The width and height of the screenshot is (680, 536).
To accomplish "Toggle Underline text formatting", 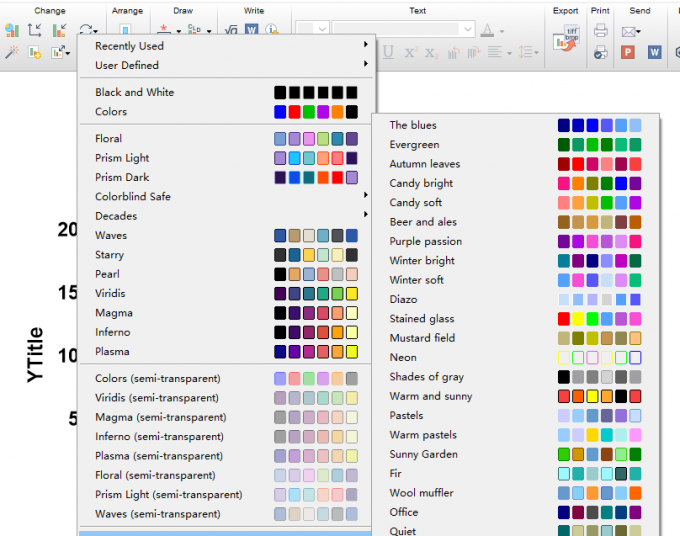I will click(x=388, y=52).
